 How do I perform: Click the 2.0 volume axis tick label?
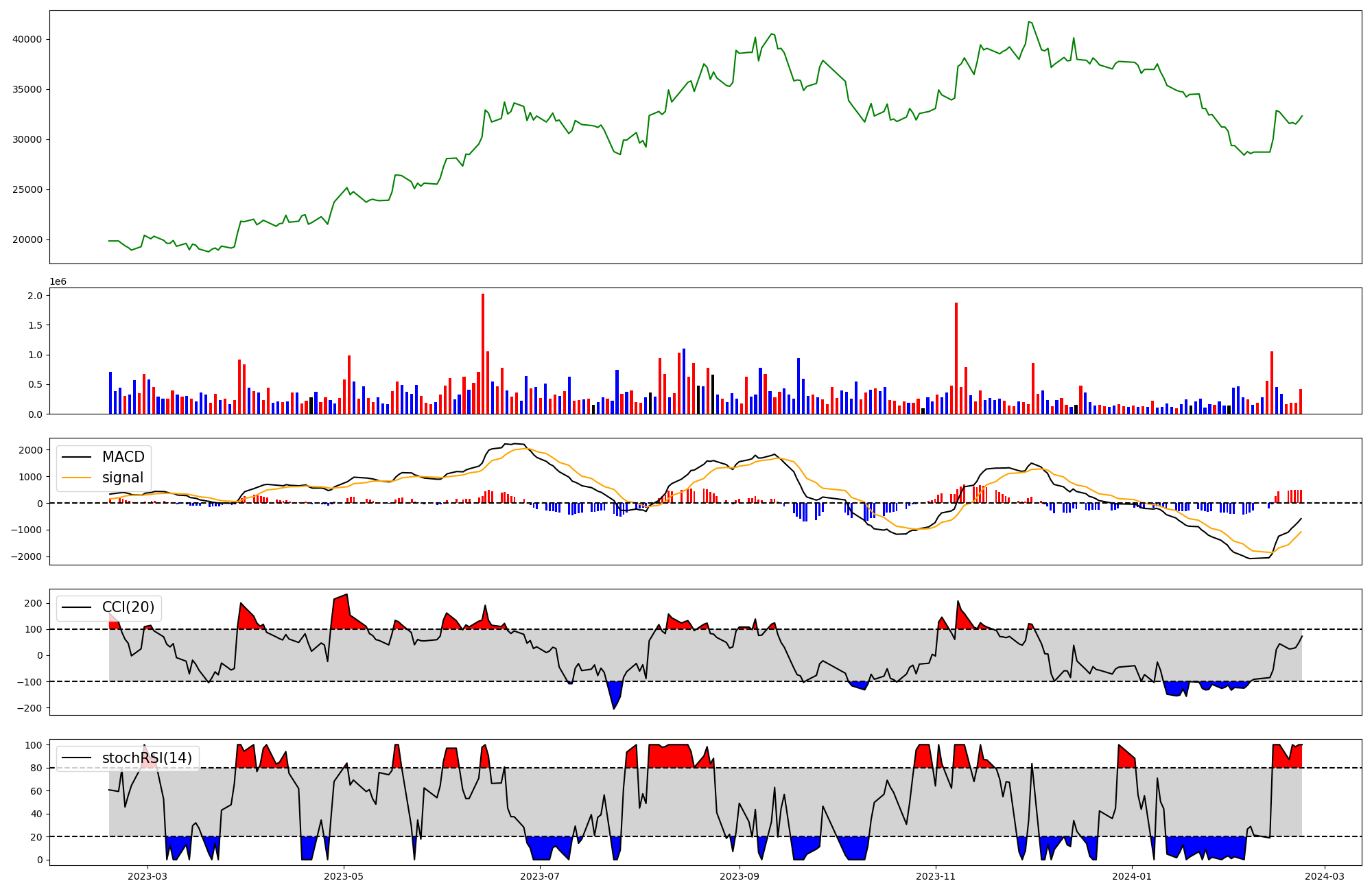tap(35, 296)
